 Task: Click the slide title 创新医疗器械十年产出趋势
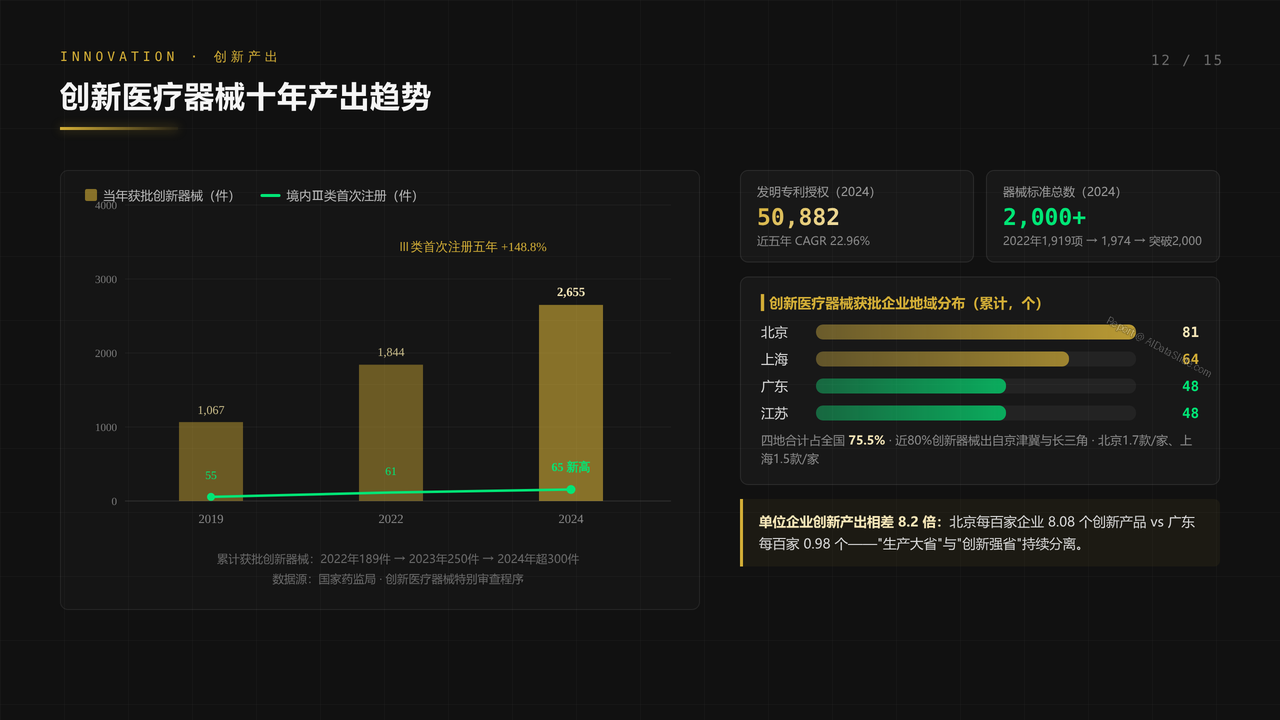click(245, 97)
